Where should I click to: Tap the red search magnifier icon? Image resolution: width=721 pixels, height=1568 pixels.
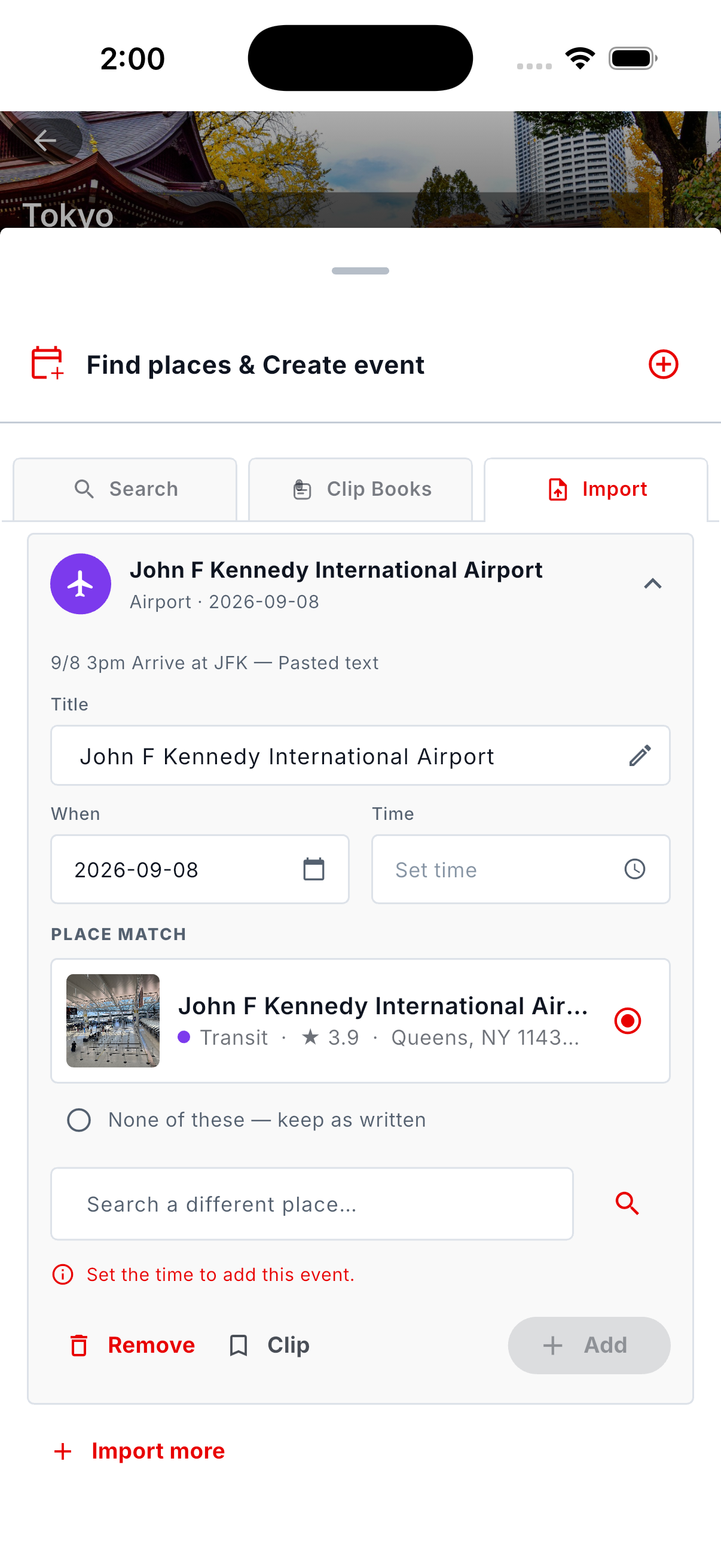627,1203
